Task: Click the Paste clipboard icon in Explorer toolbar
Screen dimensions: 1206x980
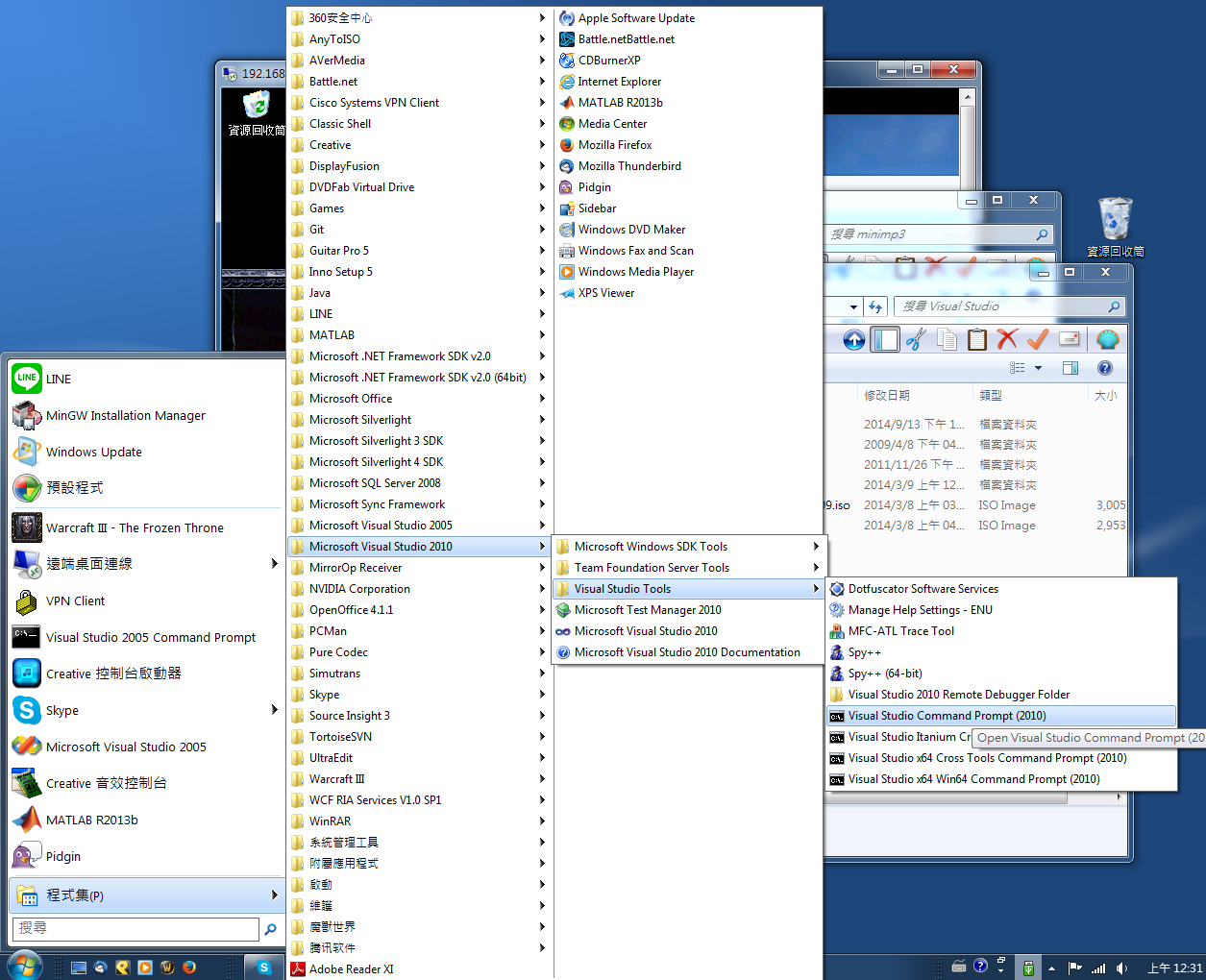Action: pyautogui.click(x=977, y=339)
